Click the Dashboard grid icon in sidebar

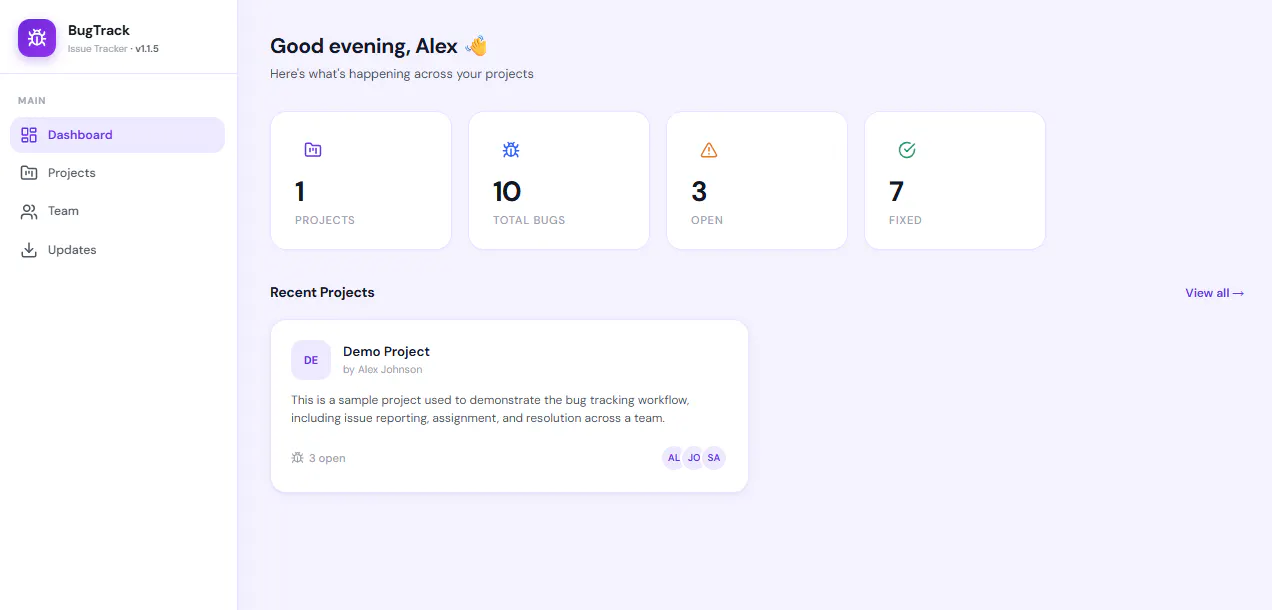click(29, 135)
